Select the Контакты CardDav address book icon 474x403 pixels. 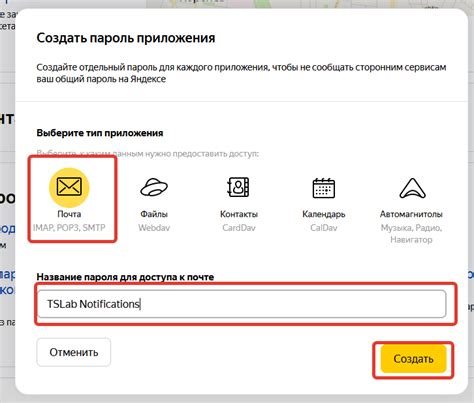coord(238,187)
